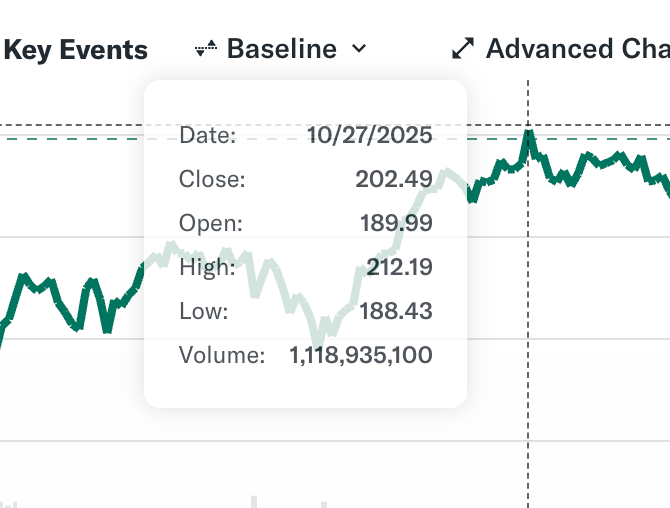The image size is (670, 508).
Task: Click the "Date:" label in the tooltip
Action: coord(207,136)
